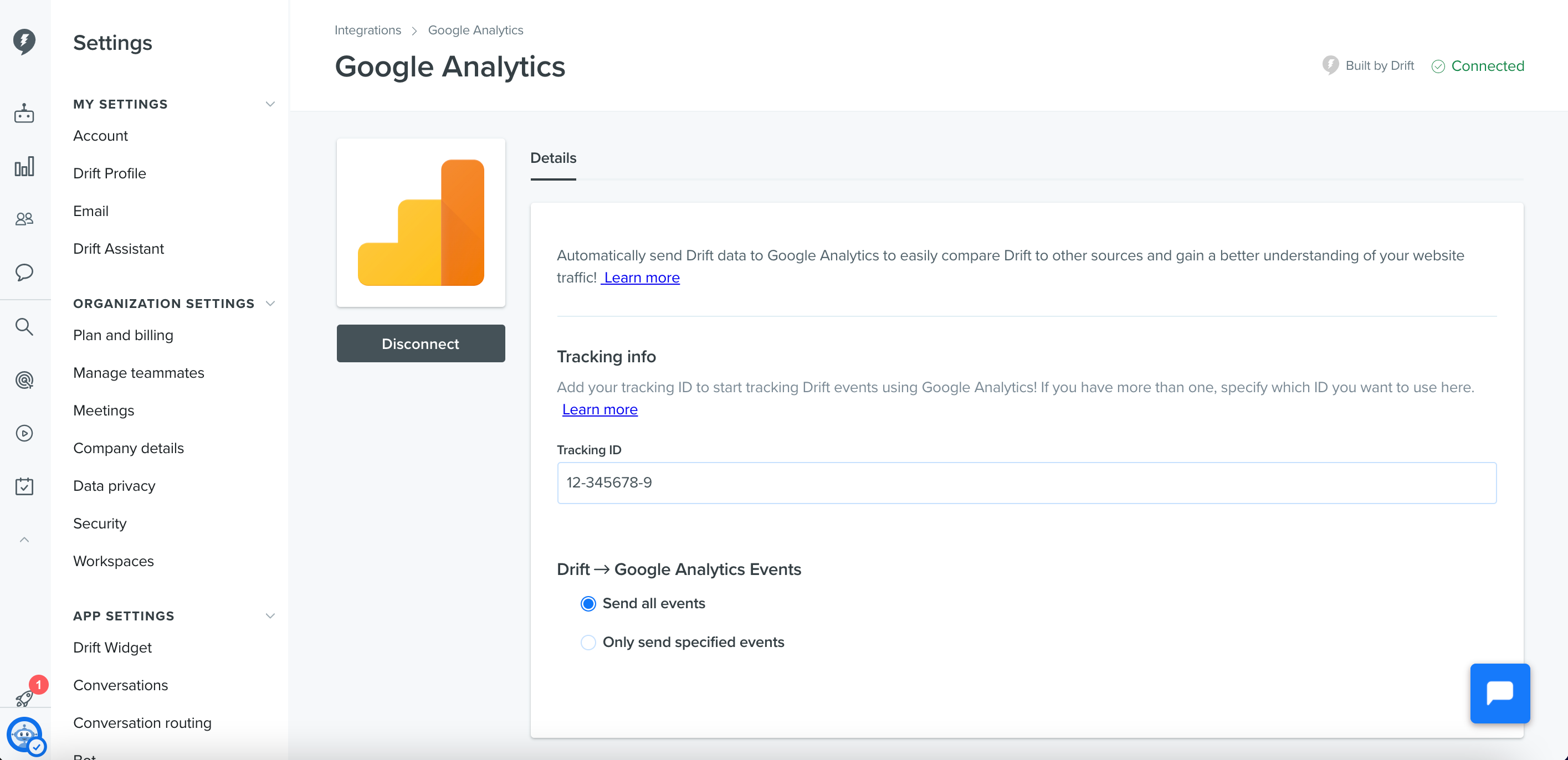The width and height of the screenshot is (1568, 760).
Task: Click the robot user avatar icon
Action: (24, 735)
